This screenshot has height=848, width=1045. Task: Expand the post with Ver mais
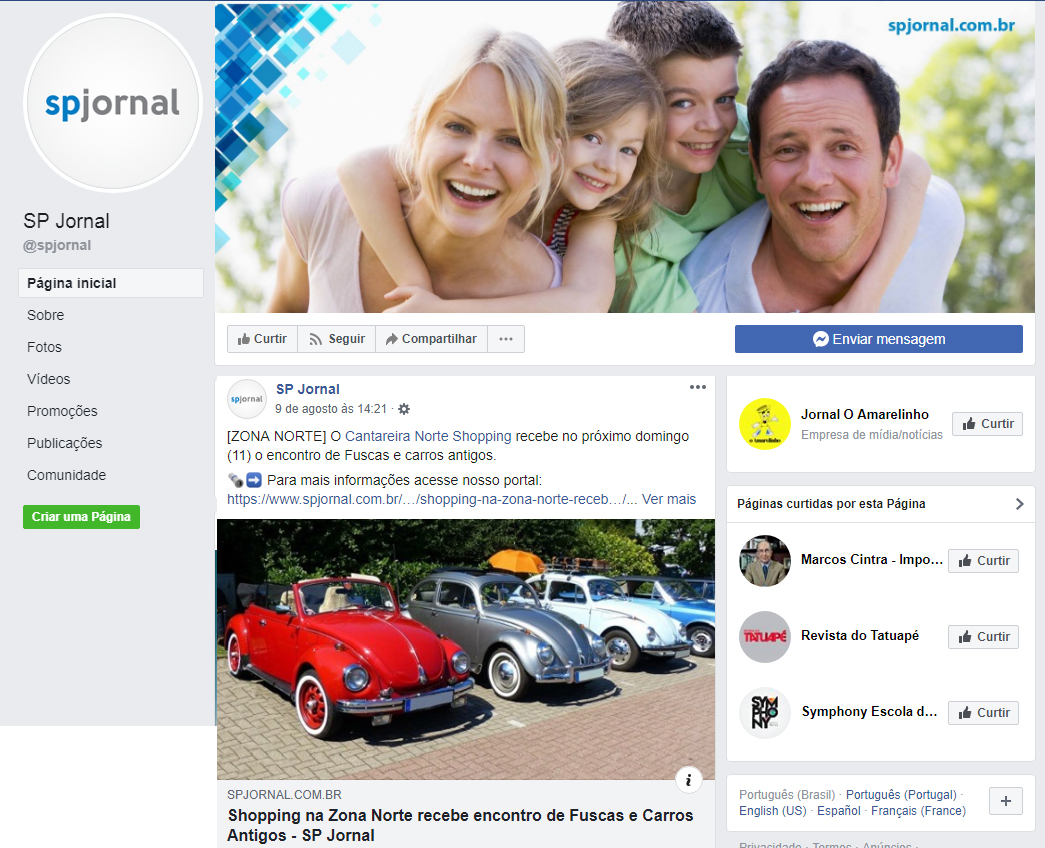click(668, 499)
